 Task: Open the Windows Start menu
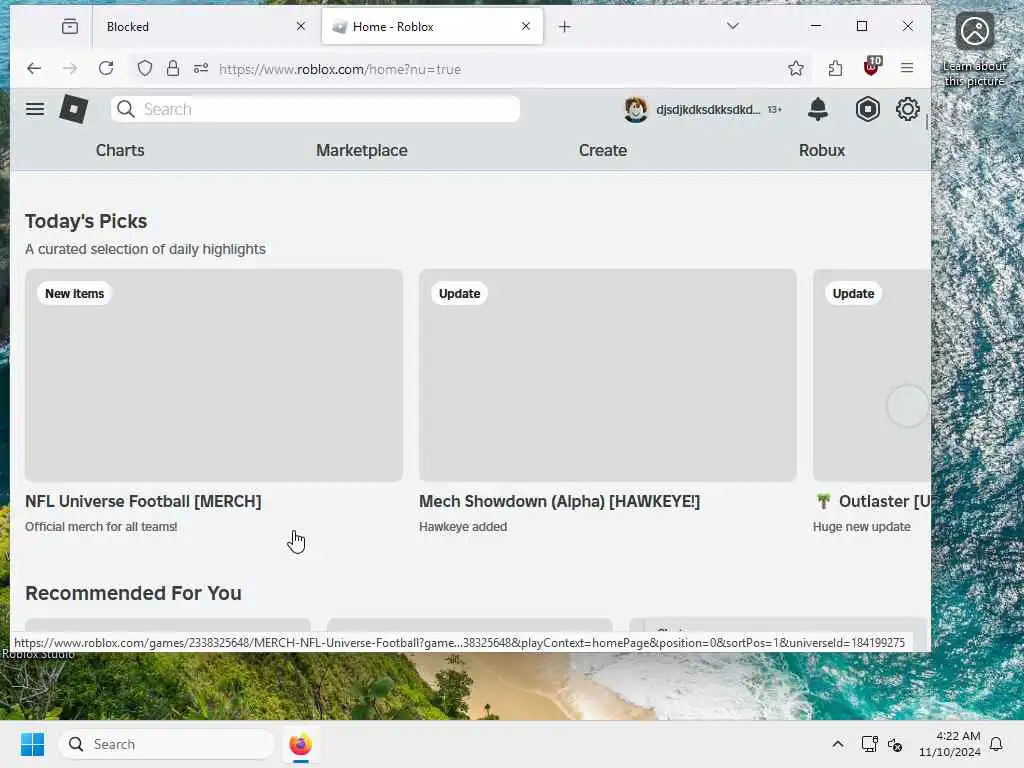(32, 744)
